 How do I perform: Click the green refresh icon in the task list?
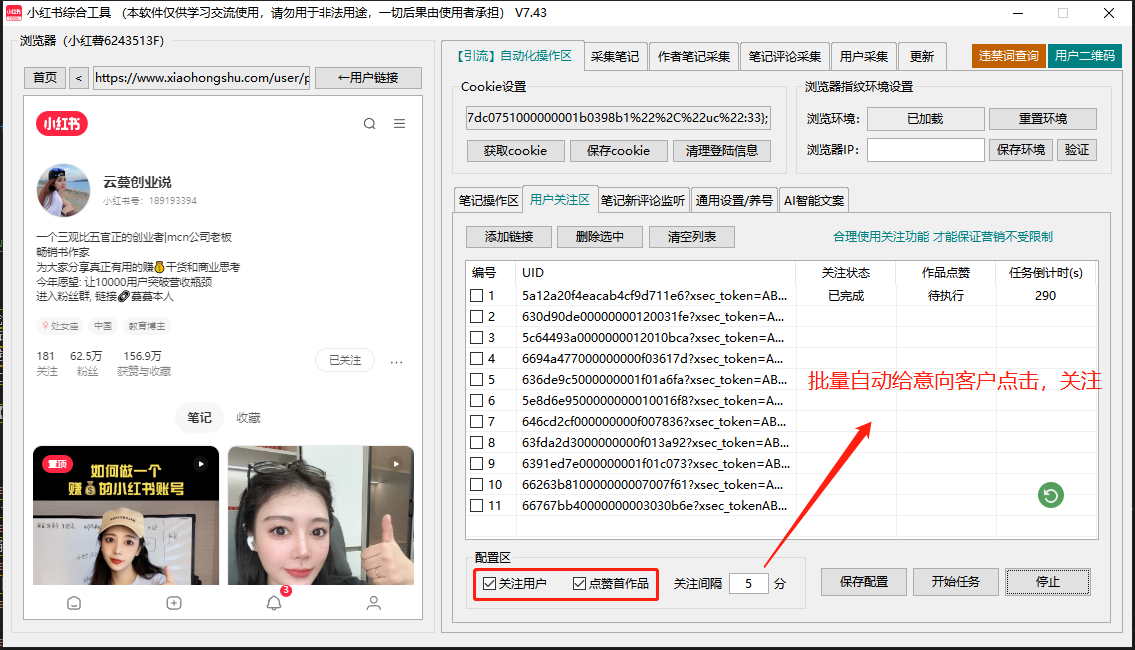(x=1050, y=495)
